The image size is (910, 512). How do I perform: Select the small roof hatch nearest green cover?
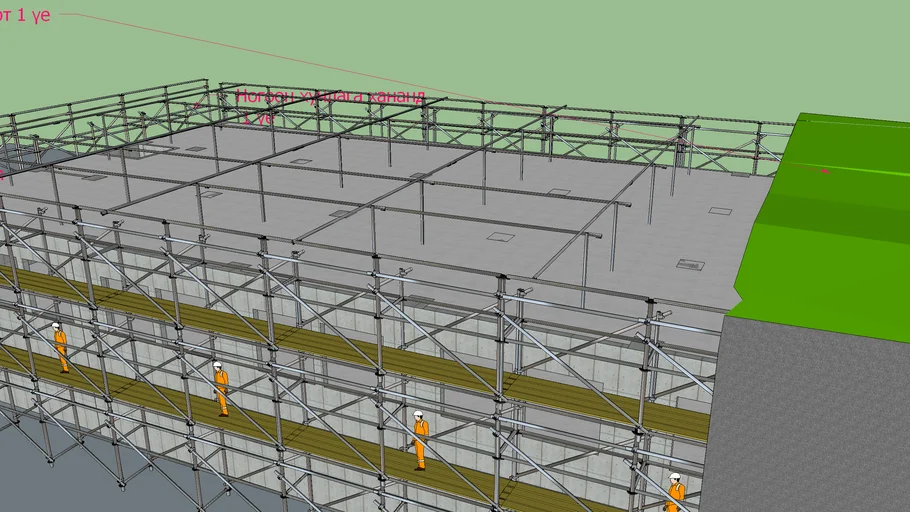[719, 211]
